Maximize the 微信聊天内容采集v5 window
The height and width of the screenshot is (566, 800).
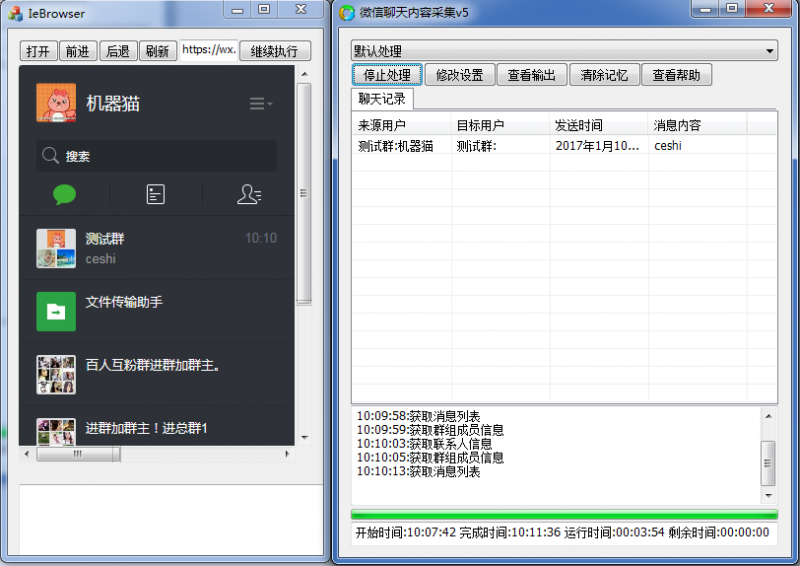point(732,8)
